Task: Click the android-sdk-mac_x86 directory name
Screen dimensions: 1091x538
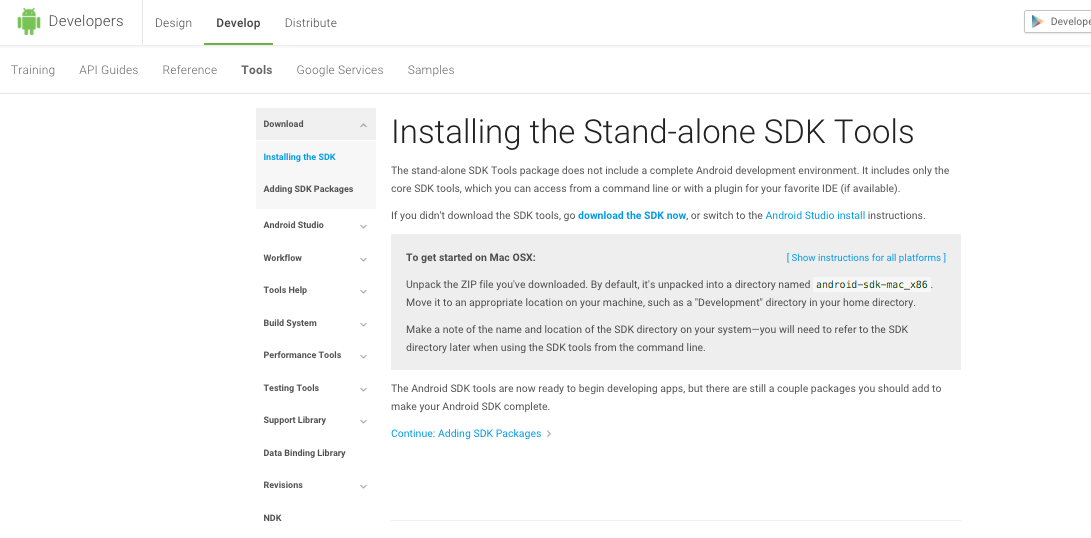Action: (872, 285)
